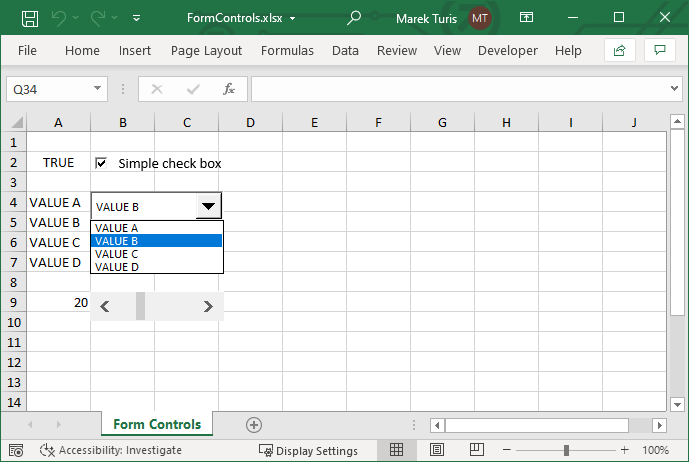This screenshot has height=462, width=689.
Task: Click Accessibility: Investigate in status bar
Action: click(111, 450)
